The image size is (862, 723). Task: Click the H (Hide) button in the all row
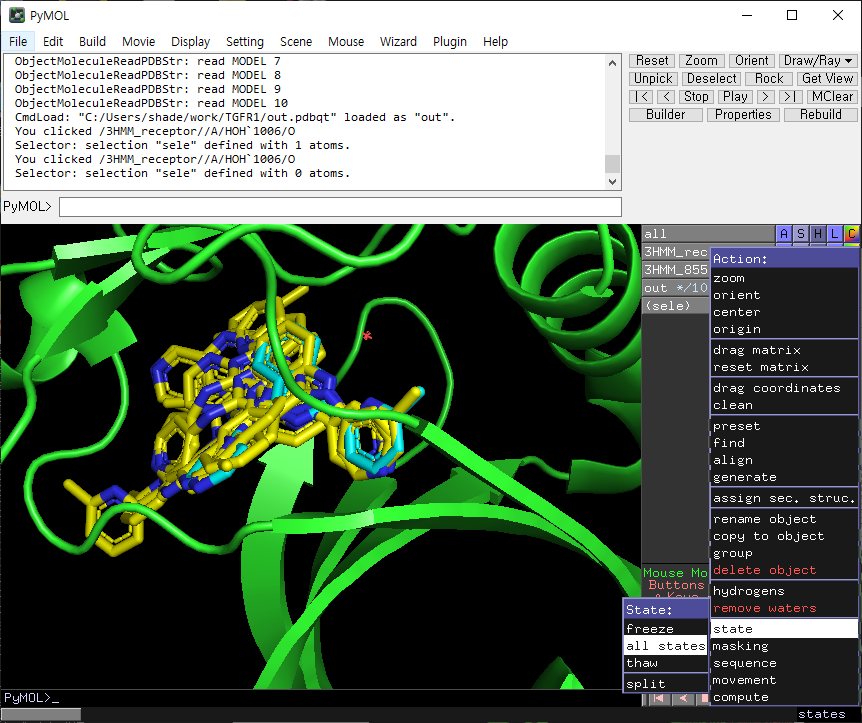818,234
